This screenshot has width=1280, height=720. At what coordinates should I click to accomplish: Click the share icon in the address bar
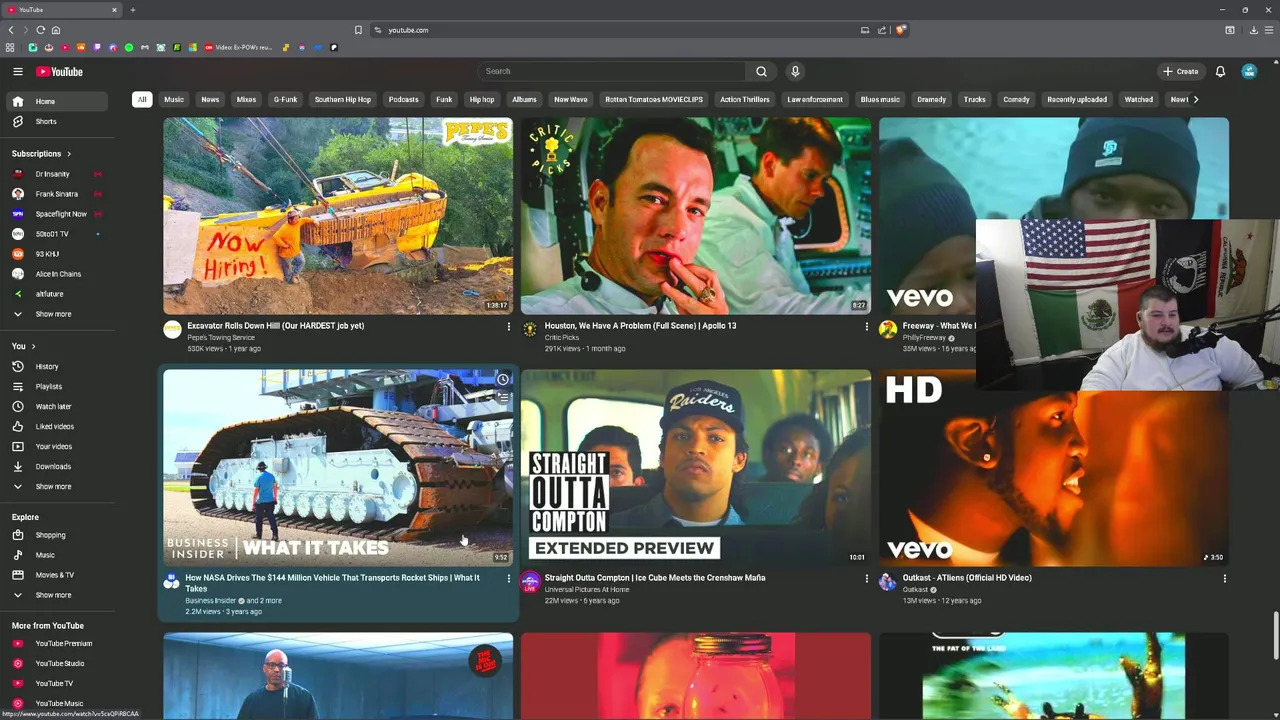tap(882, 30)
